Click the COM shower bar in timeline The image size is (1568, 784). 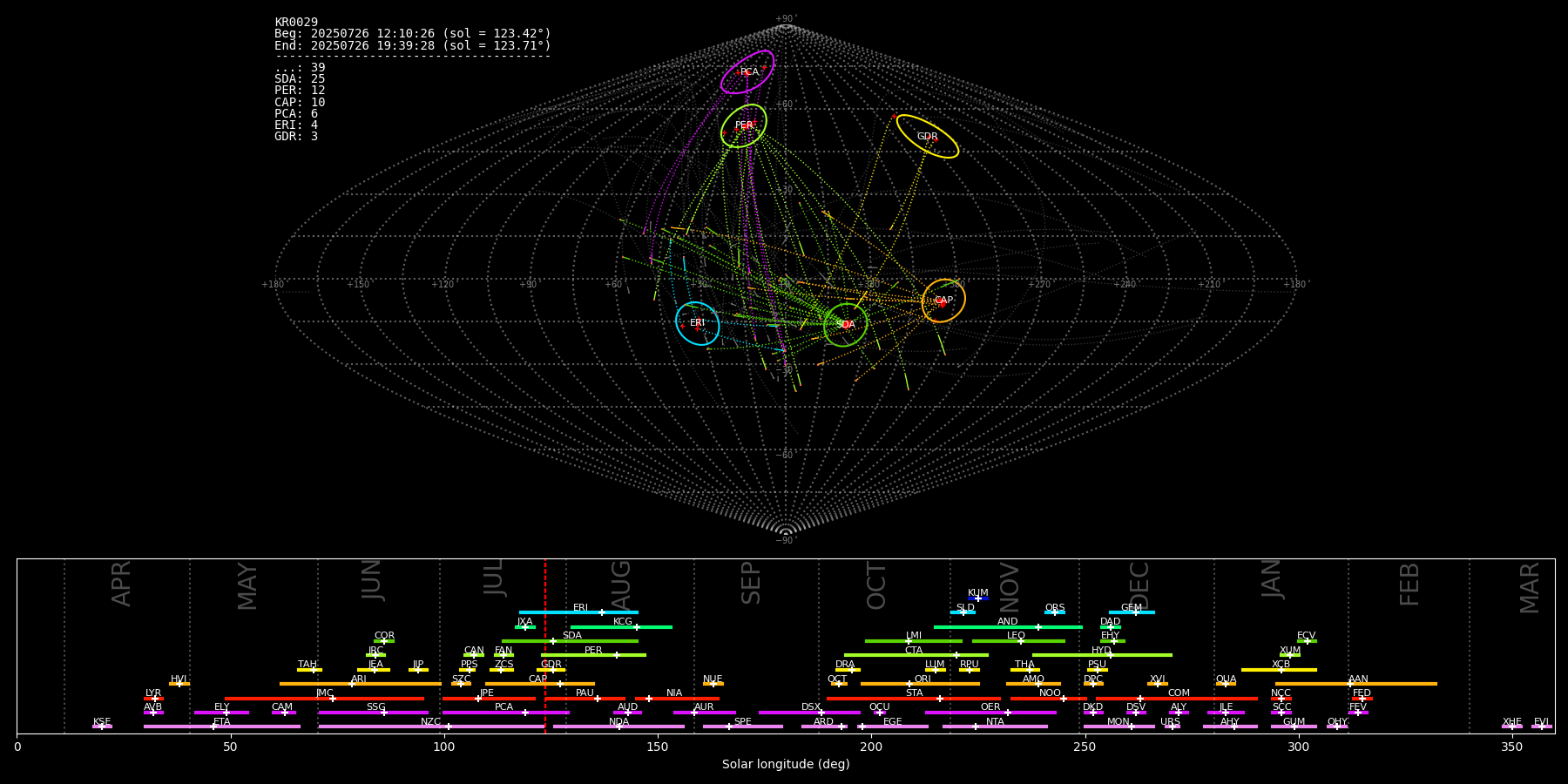[x=1177, y=698]
